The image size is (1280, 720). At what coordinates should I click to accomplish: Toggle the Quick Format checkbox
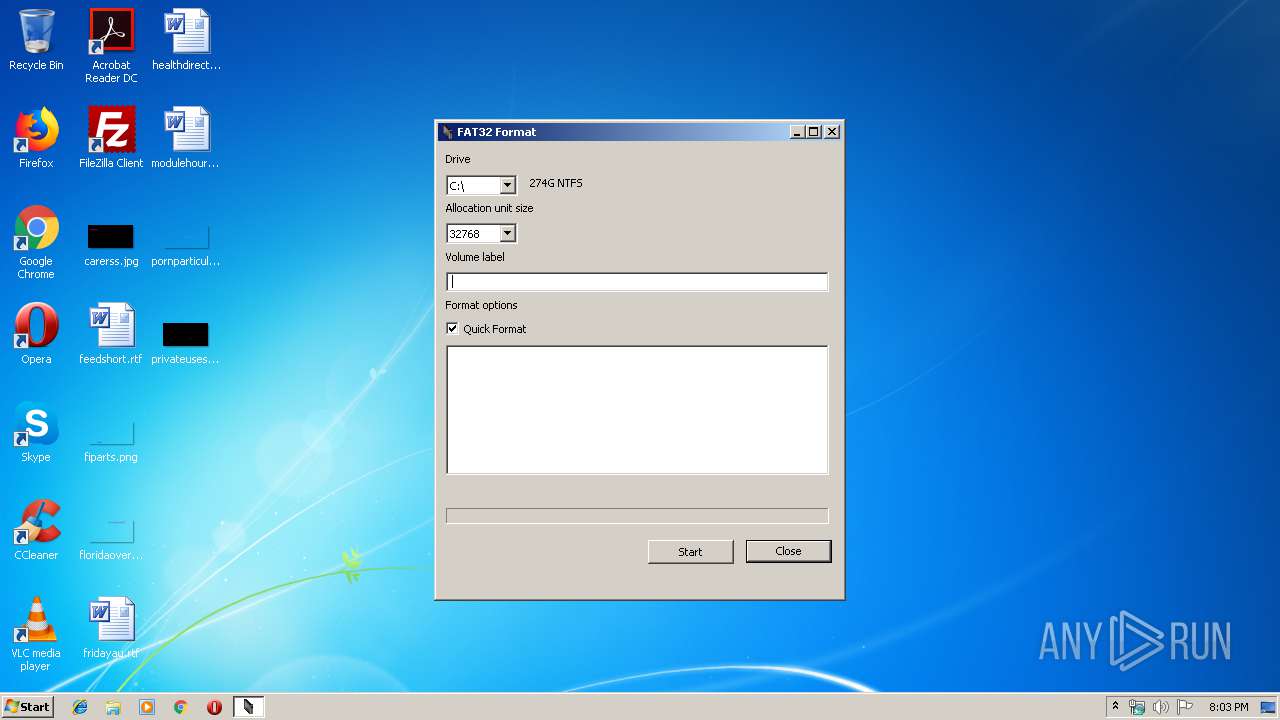[452, 328]
